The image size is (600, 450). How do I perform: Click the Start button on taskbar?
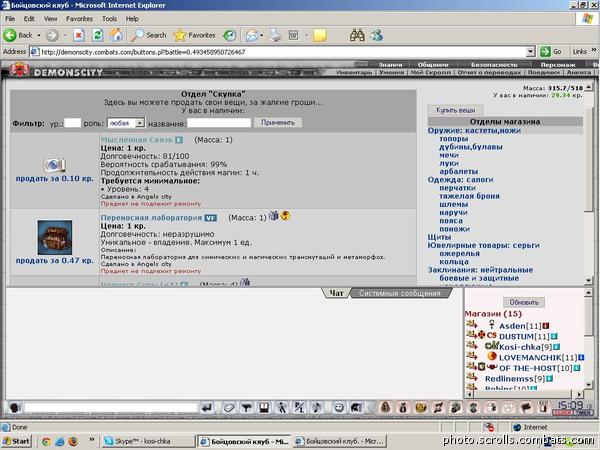click(16, 441)
